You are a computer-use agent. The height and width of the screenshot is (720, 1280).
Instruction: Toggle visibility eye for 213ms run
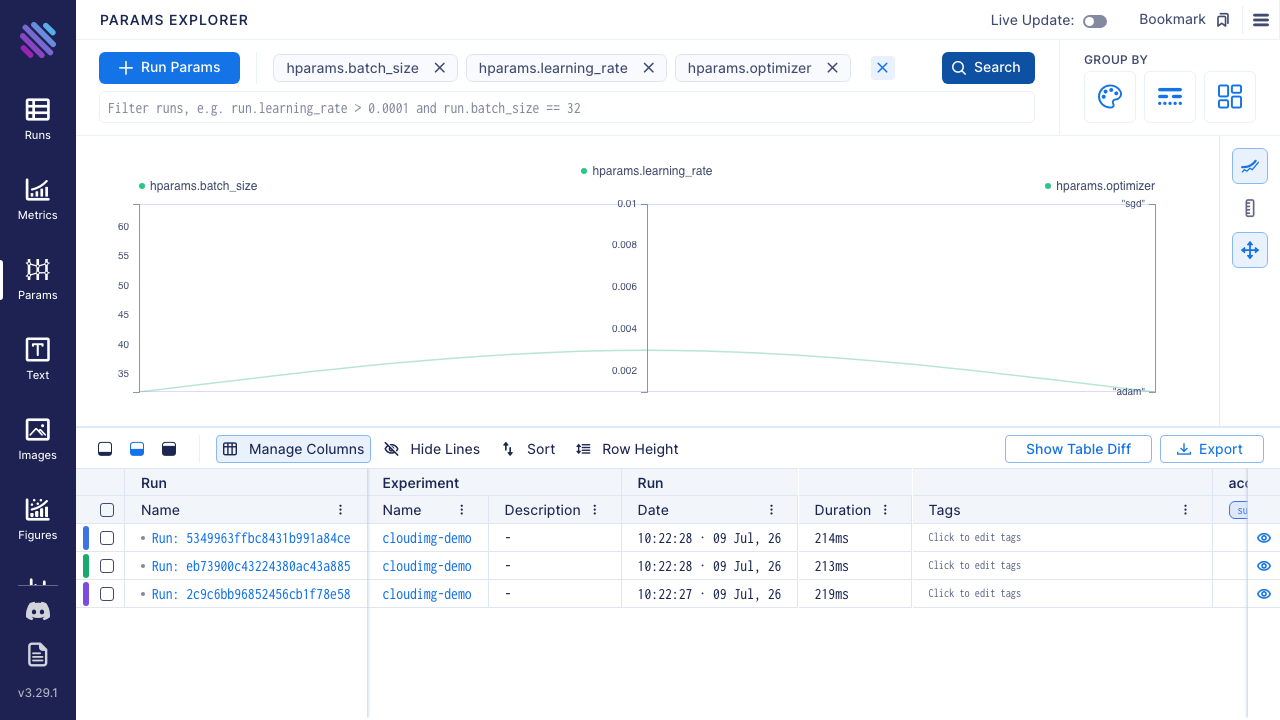coord(1264,566)
